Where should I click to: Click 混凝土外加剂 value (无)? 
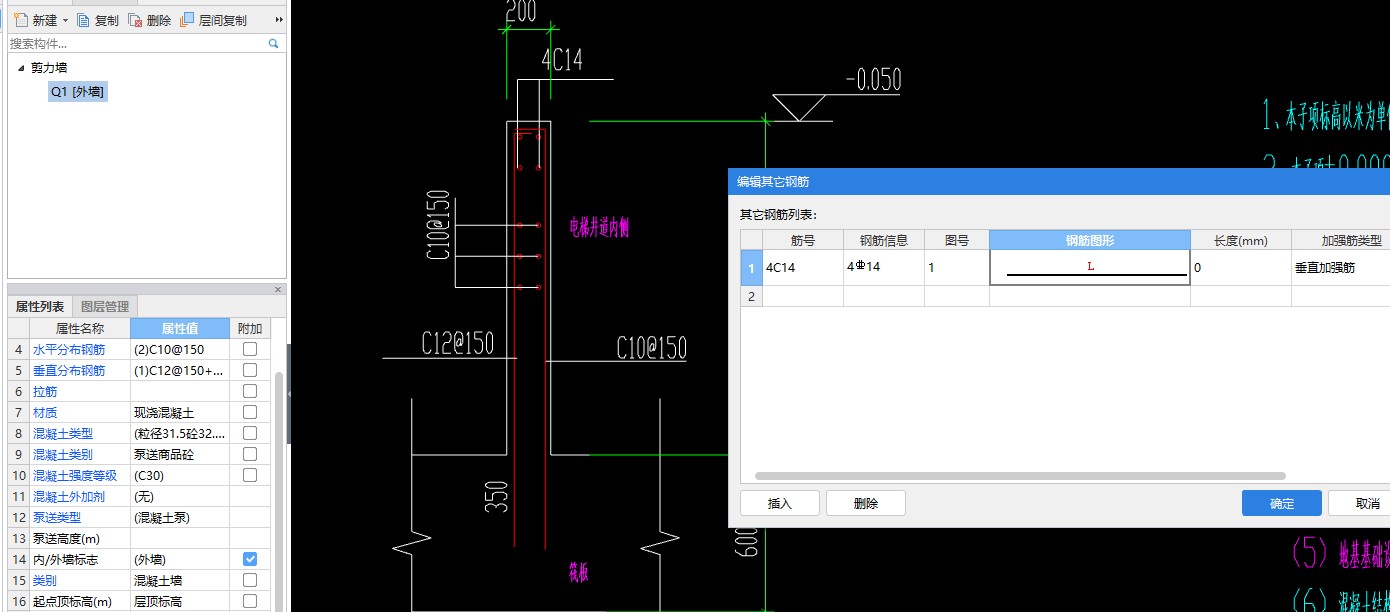click(x=180, y=496)
